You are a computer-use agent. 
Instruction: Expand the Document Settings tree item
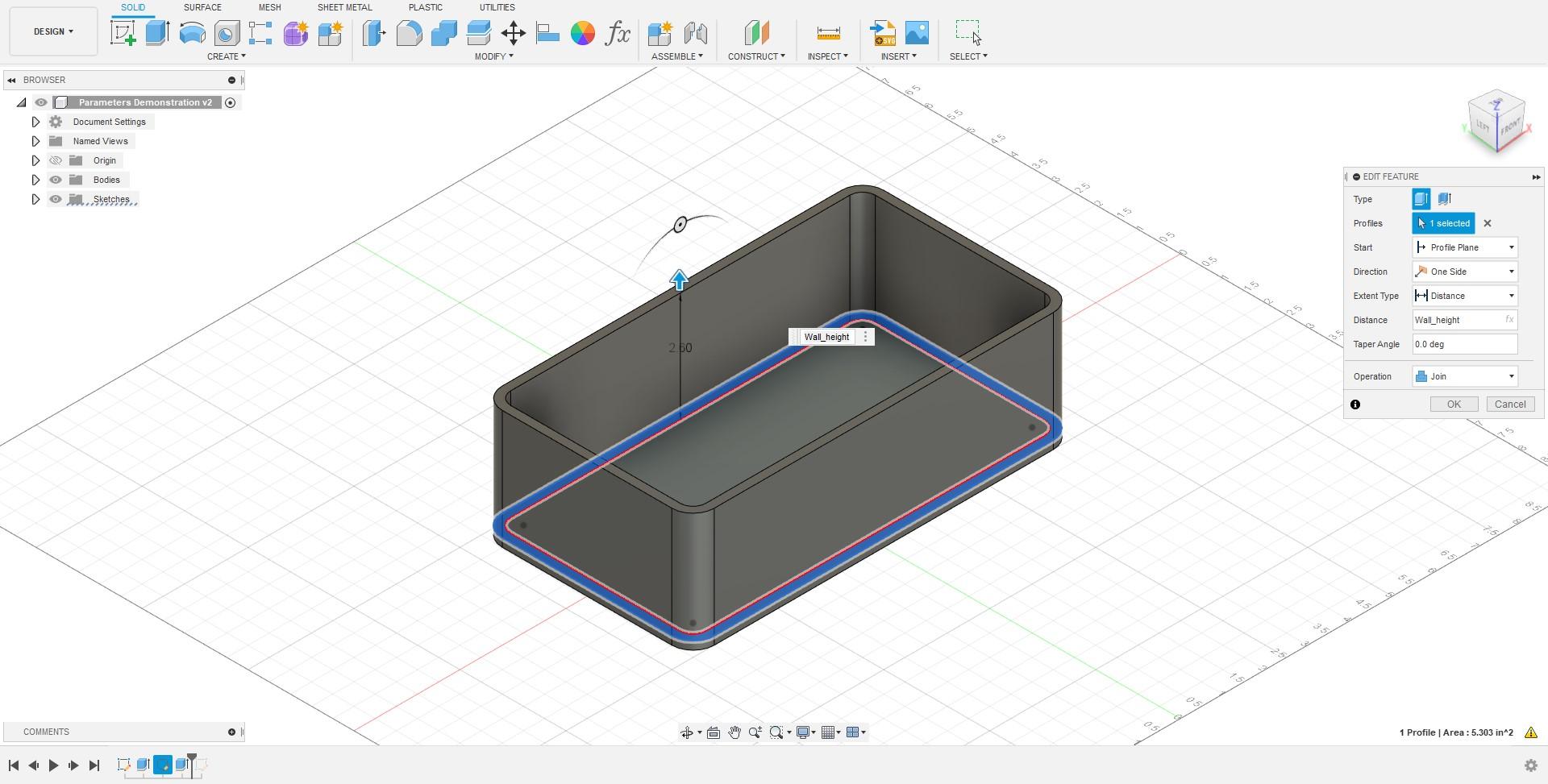(35, 122)
